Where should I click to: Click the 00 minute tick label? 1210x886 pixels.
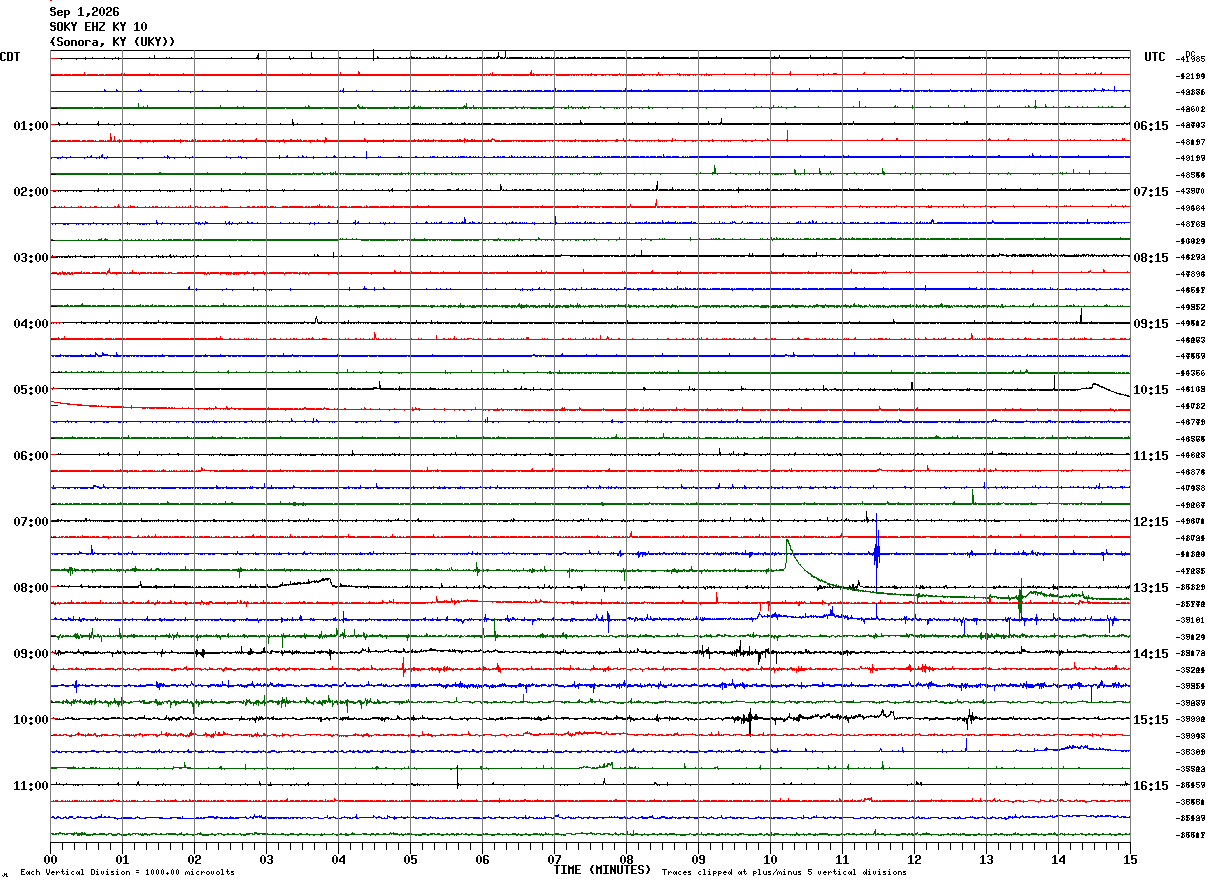point(51,859)
